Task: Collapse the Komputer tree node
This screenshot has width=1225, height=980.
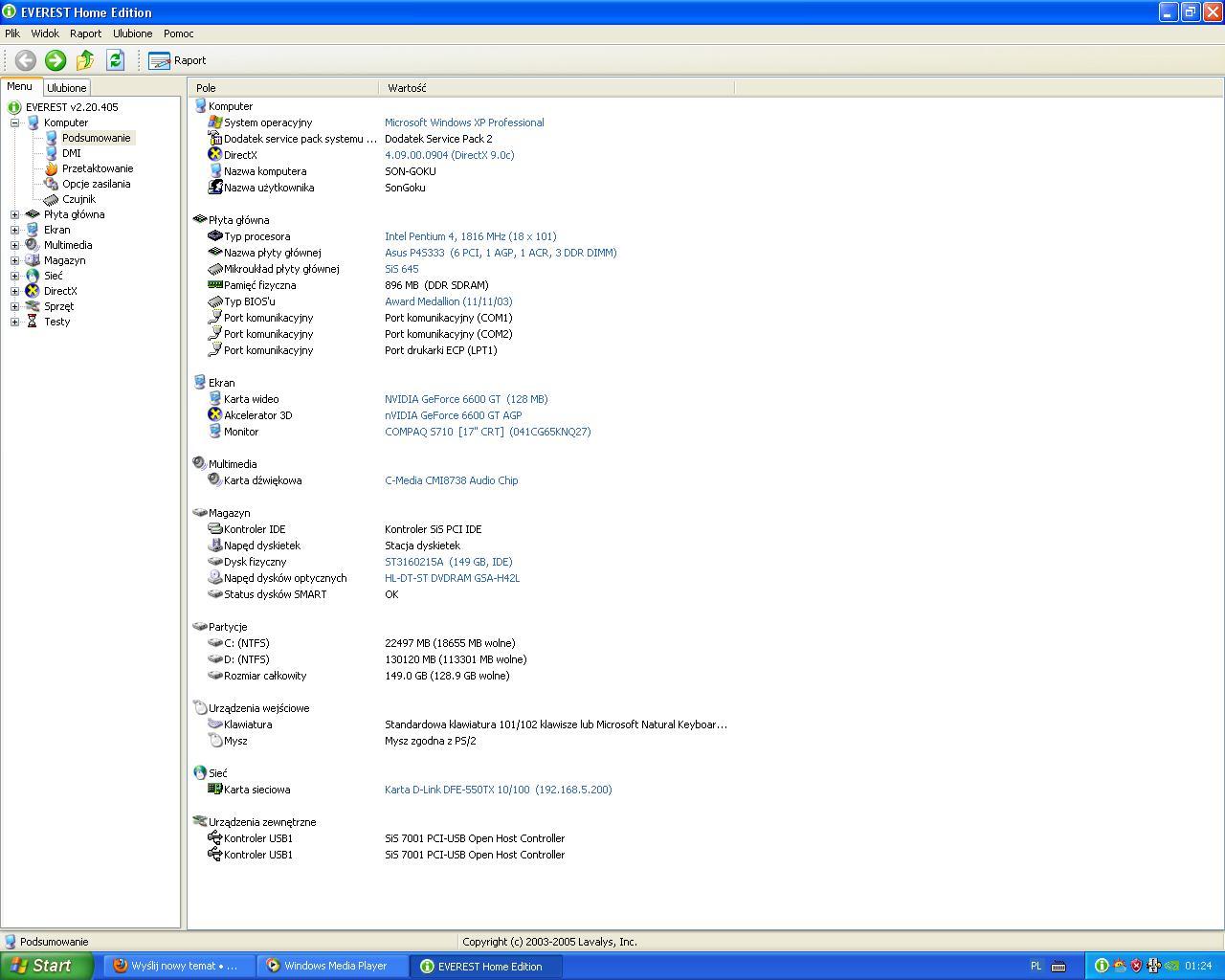Action: click(x=15, y=122)
